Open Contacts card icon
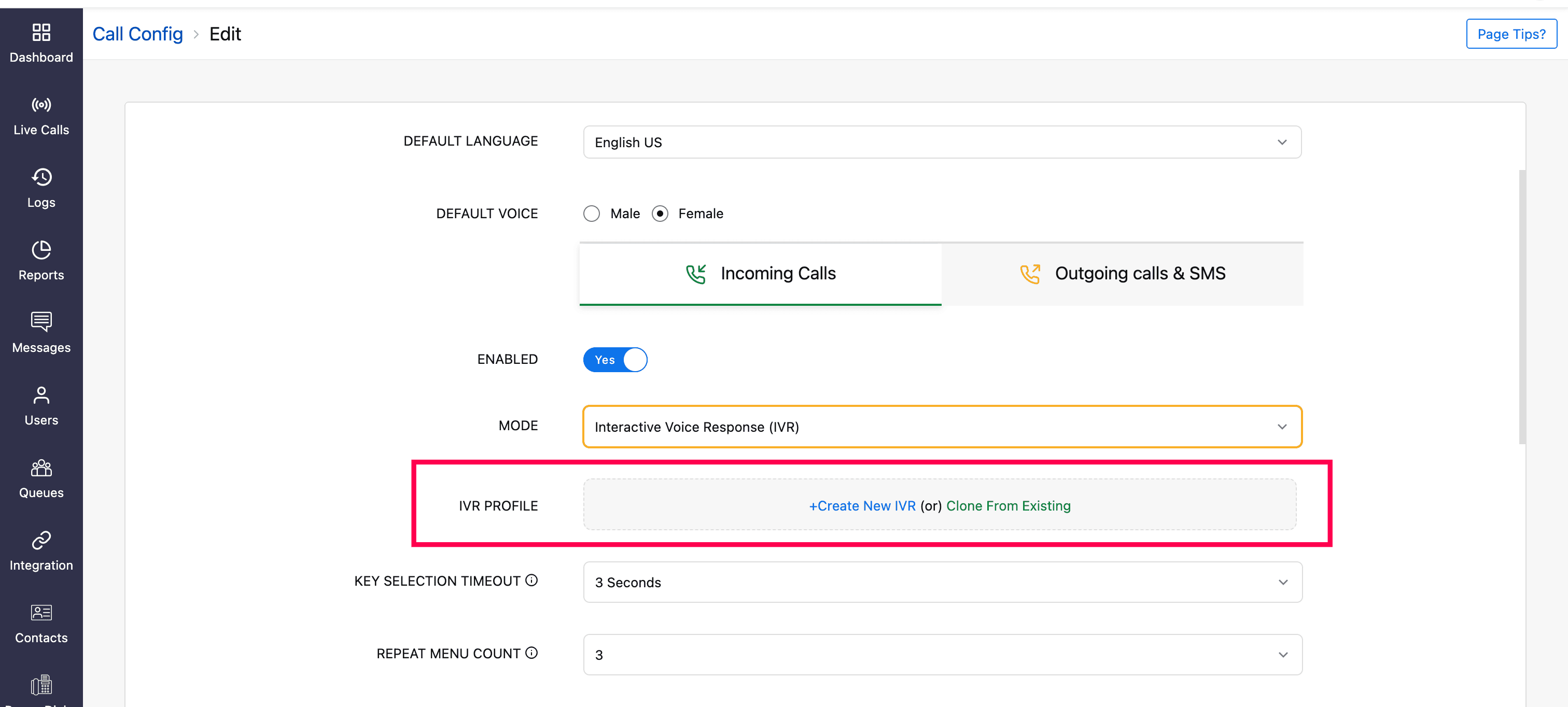1568x707 pixels. pyautogui.click(x=41, y=612)
